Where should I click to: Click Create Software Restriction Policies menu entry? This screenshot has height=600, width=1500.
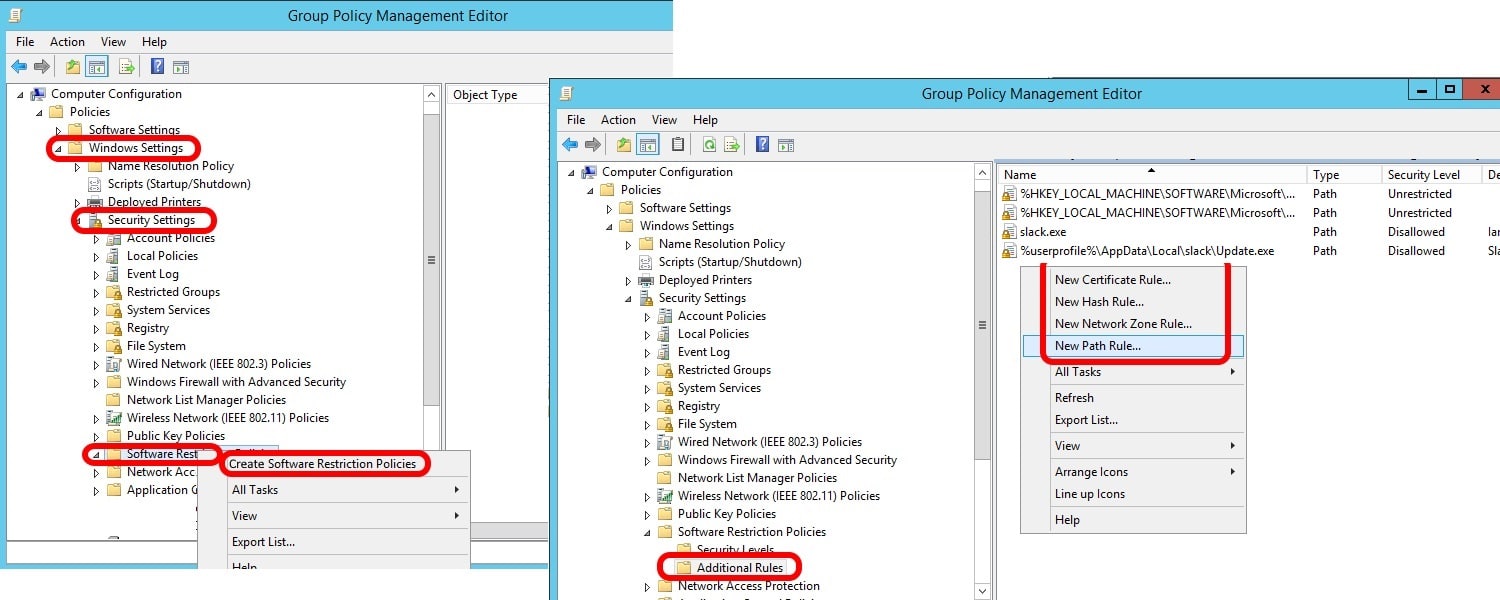click(x=322, y=464)
